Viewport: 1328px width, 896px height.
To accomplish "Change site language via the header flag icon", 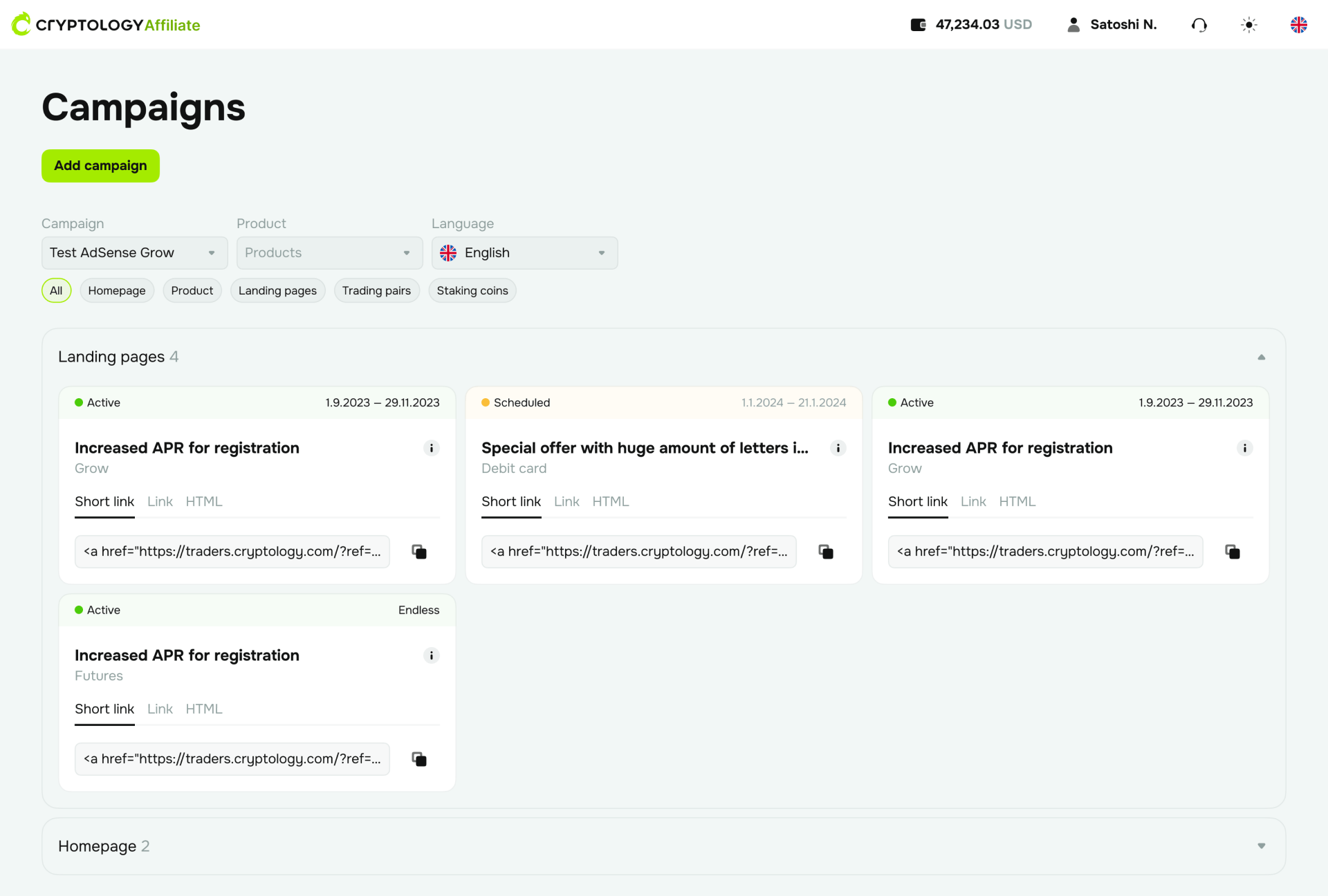I will tap(1299, 25).
